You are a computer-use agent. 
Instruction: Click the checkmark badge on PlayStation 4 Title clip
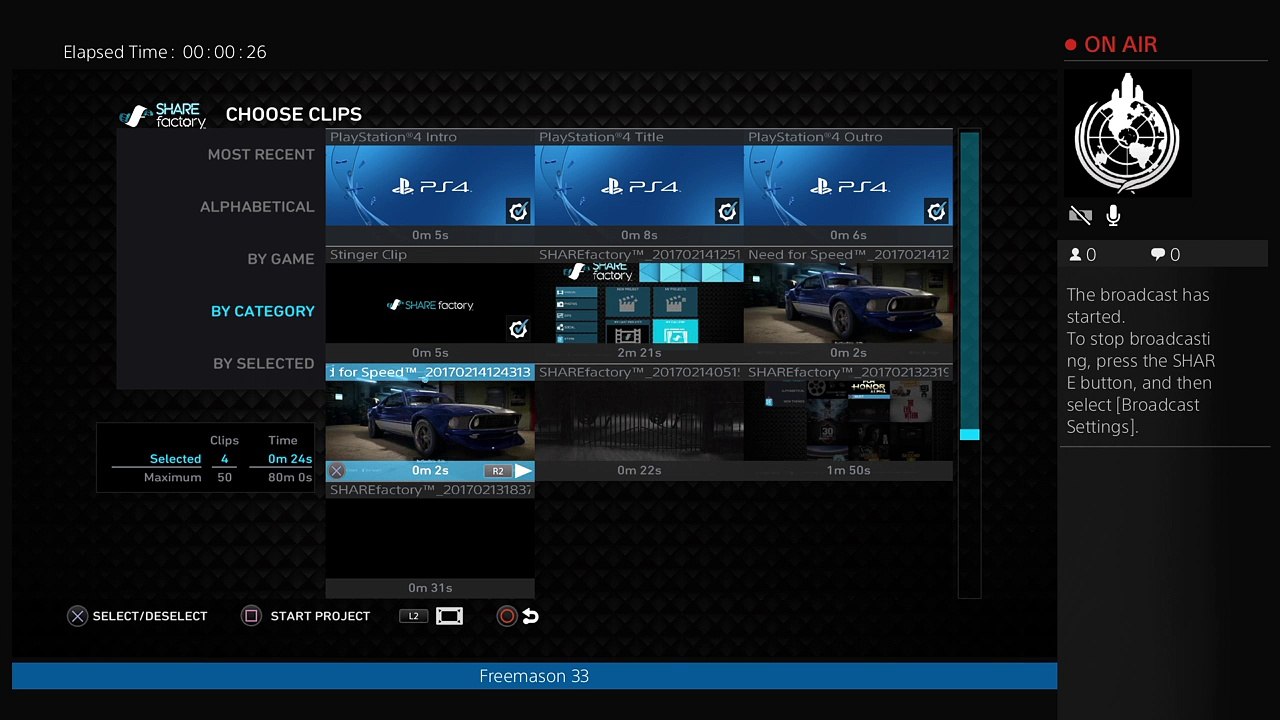[x=727, y=211]
